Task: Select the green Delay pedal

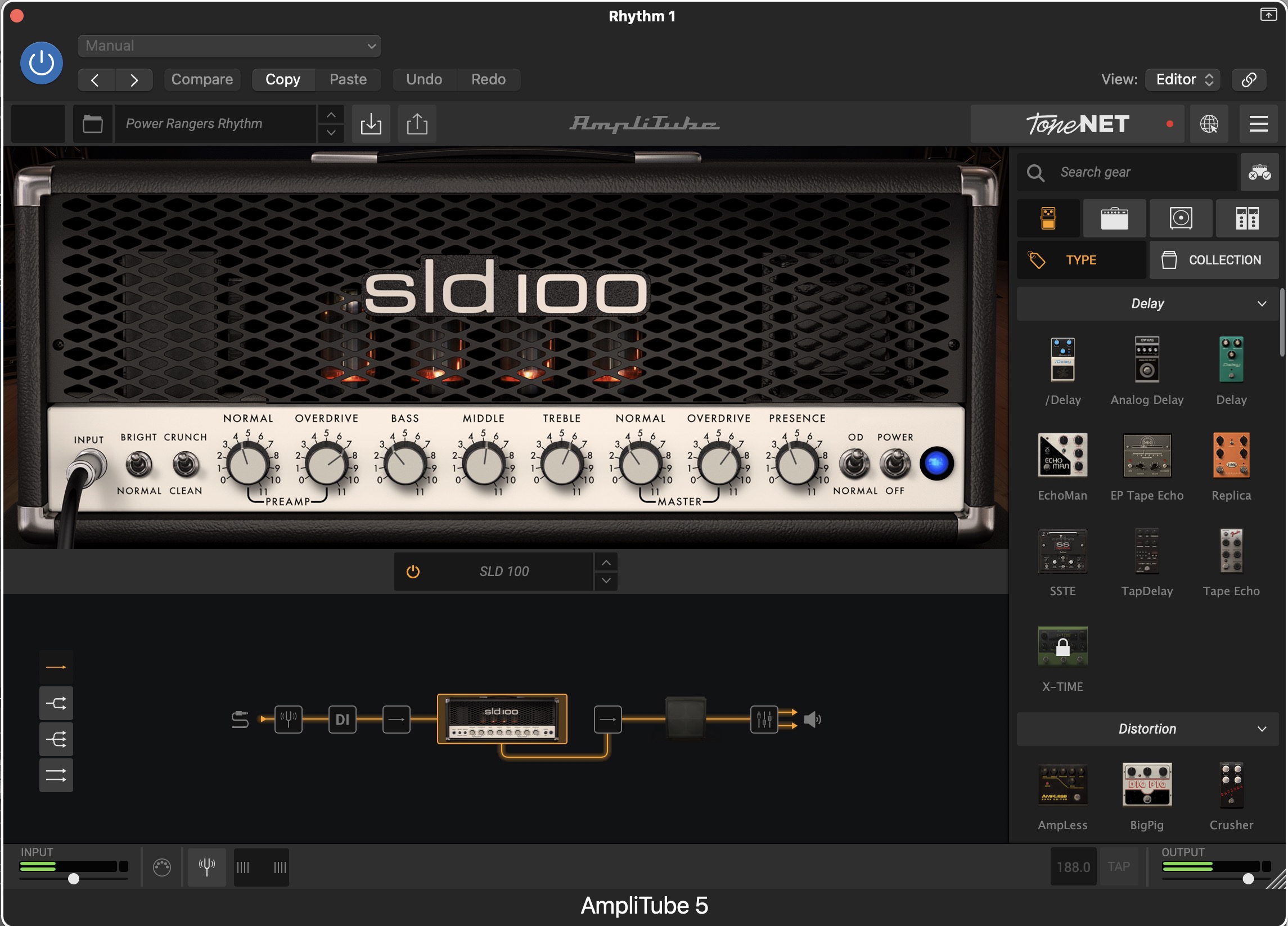Action: (1231, 360)
